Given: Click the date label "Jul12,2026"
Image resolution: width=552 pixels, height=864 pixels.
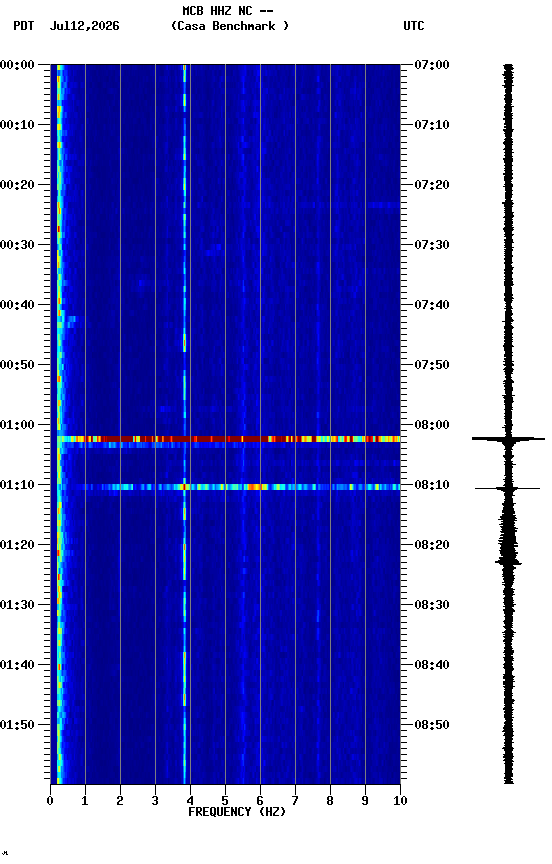Looking at the screenshot, I should point(84,26).
